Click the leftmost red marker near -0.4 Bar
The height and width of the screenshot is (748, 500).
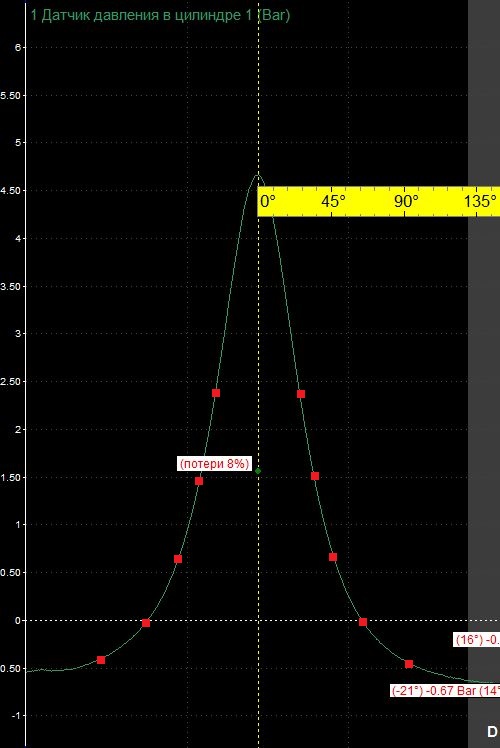pyautogui.click(x=101, y=660)
